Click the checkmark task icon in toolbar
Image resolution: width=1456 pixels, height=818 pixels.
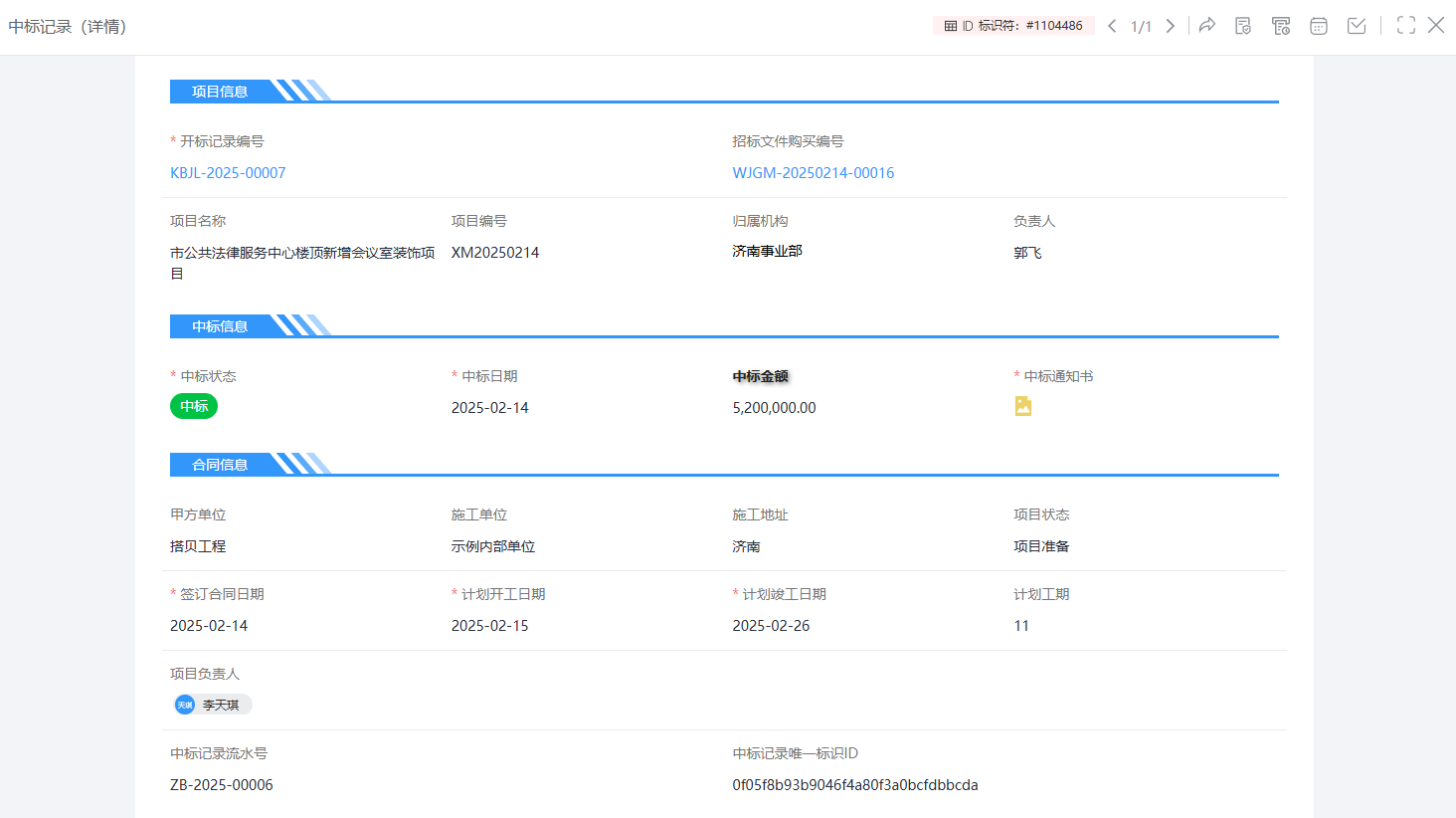pos(1357,26)
